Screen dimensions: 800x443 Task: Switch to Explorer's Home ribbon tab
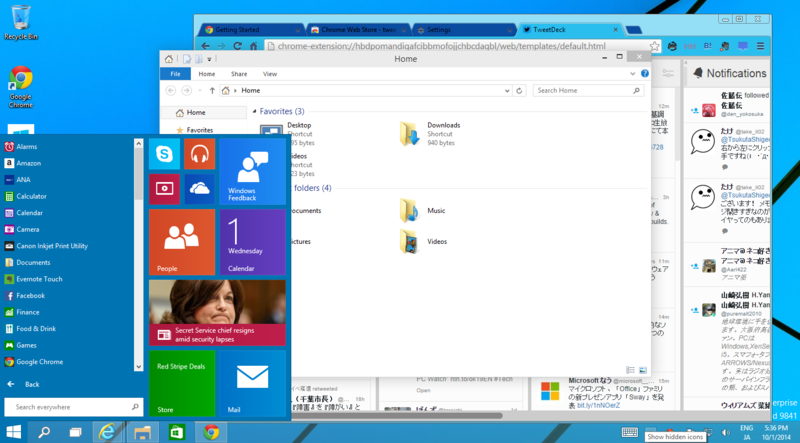pos(207,74)
